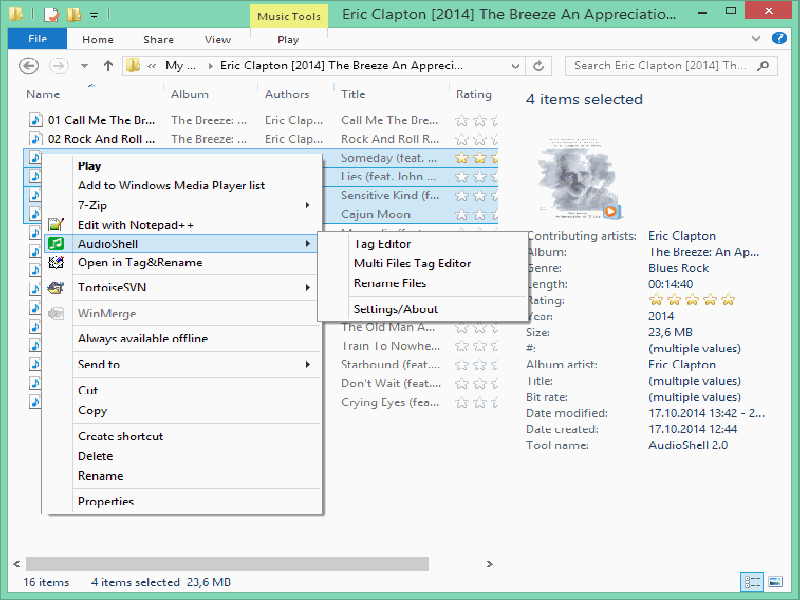Click the Properties quick access toolbar icon

pos(51,14)
